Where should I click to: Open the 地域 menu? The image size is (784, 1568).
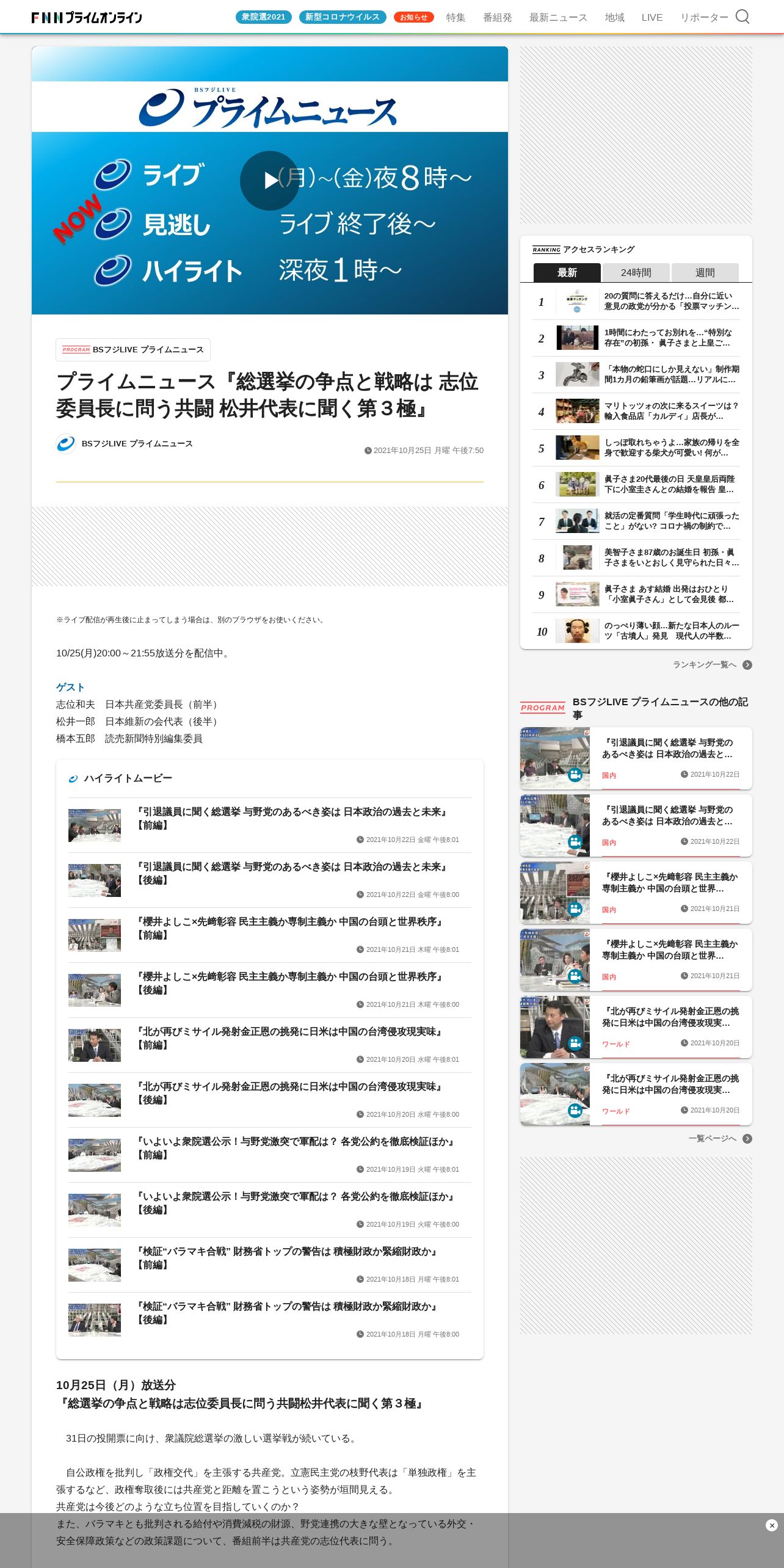(x=614, y=18)
